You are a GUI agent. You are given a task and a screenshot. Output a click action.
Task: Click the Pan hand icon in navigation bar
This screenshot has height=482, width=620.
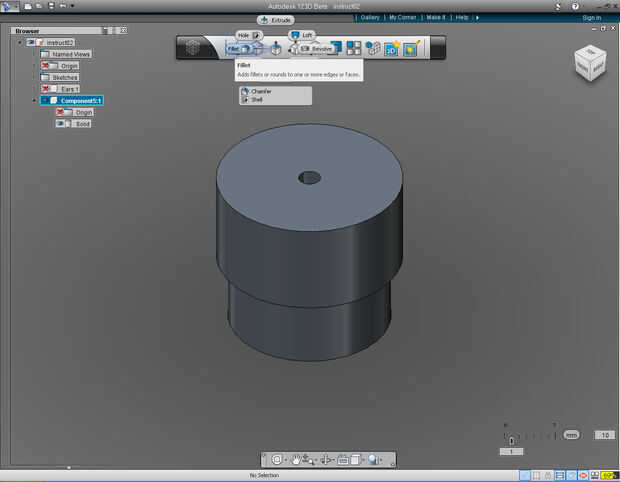pos(297,459)
